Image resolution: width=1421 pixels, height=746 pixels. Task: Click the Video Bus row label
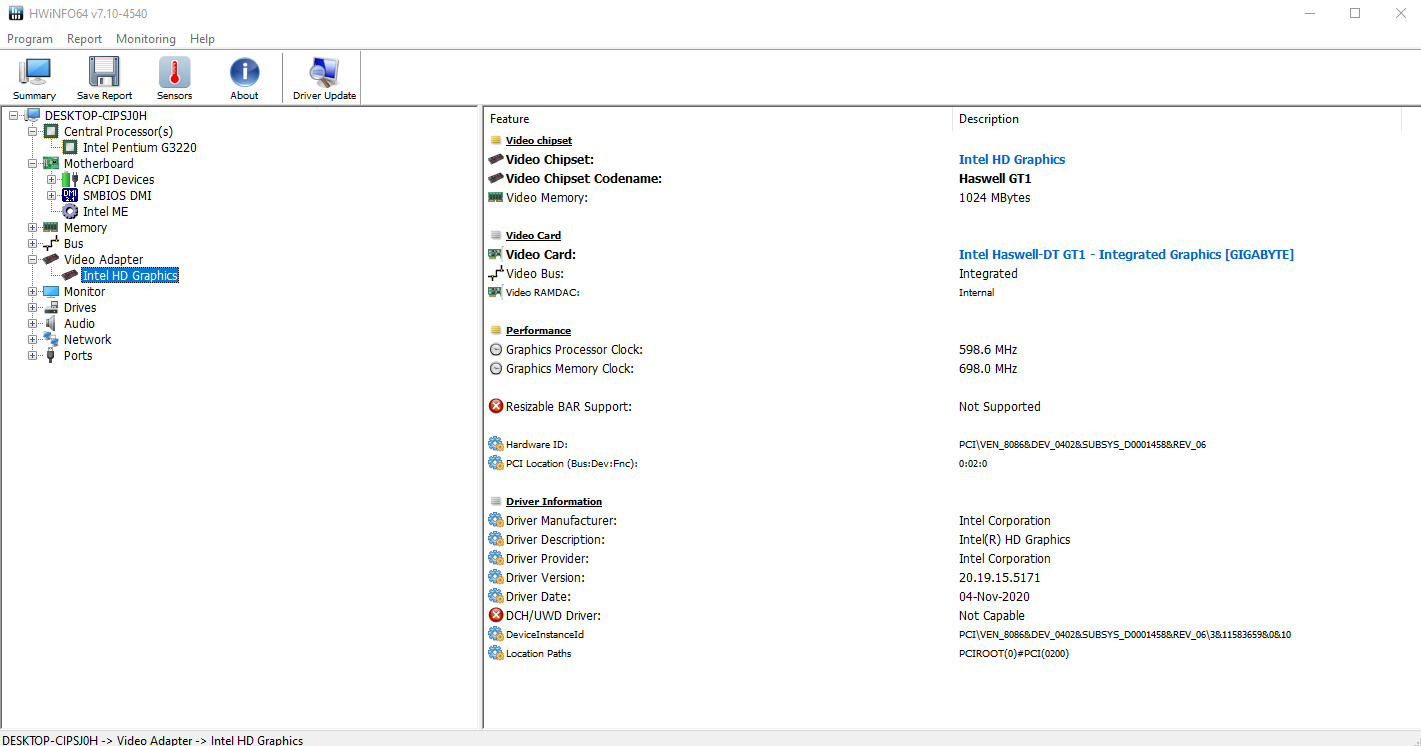(535, 273)
